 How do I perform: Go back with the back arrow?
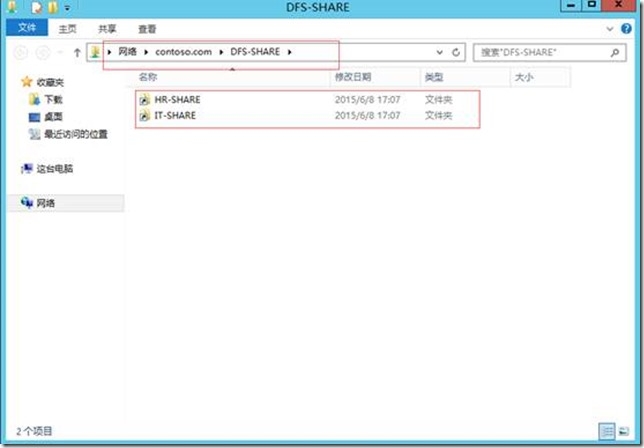point(21,53)
